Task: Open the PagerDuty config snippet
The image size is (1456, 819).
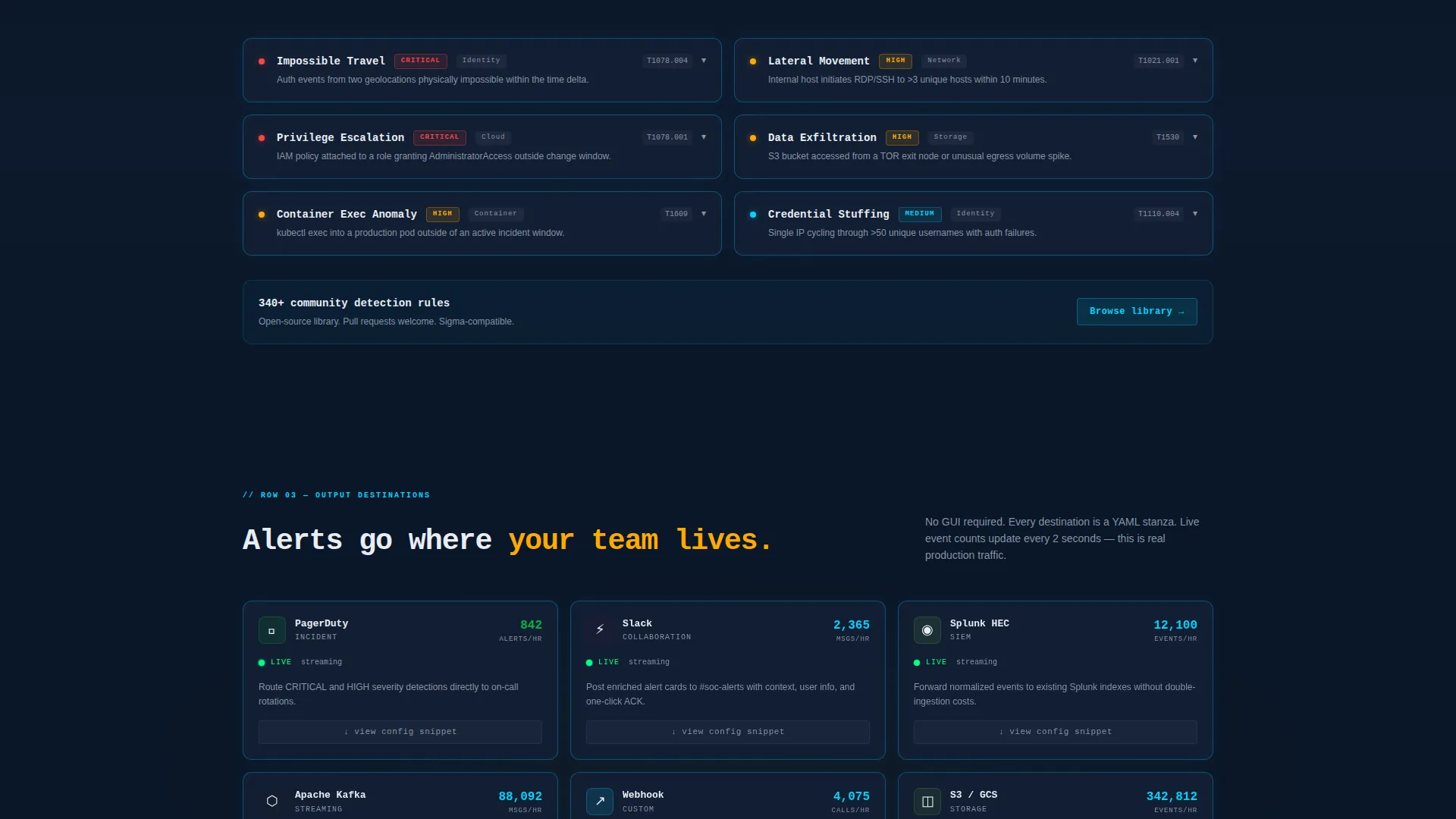Action: [400, 732]
